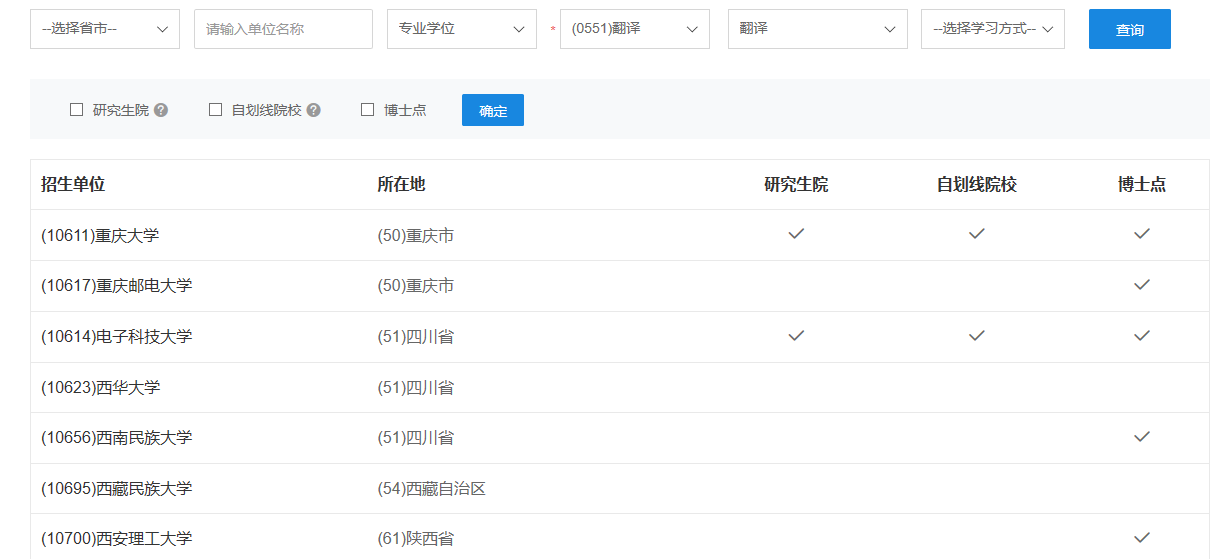Click (54)西藏自治区 location cell

coord(431,488)
